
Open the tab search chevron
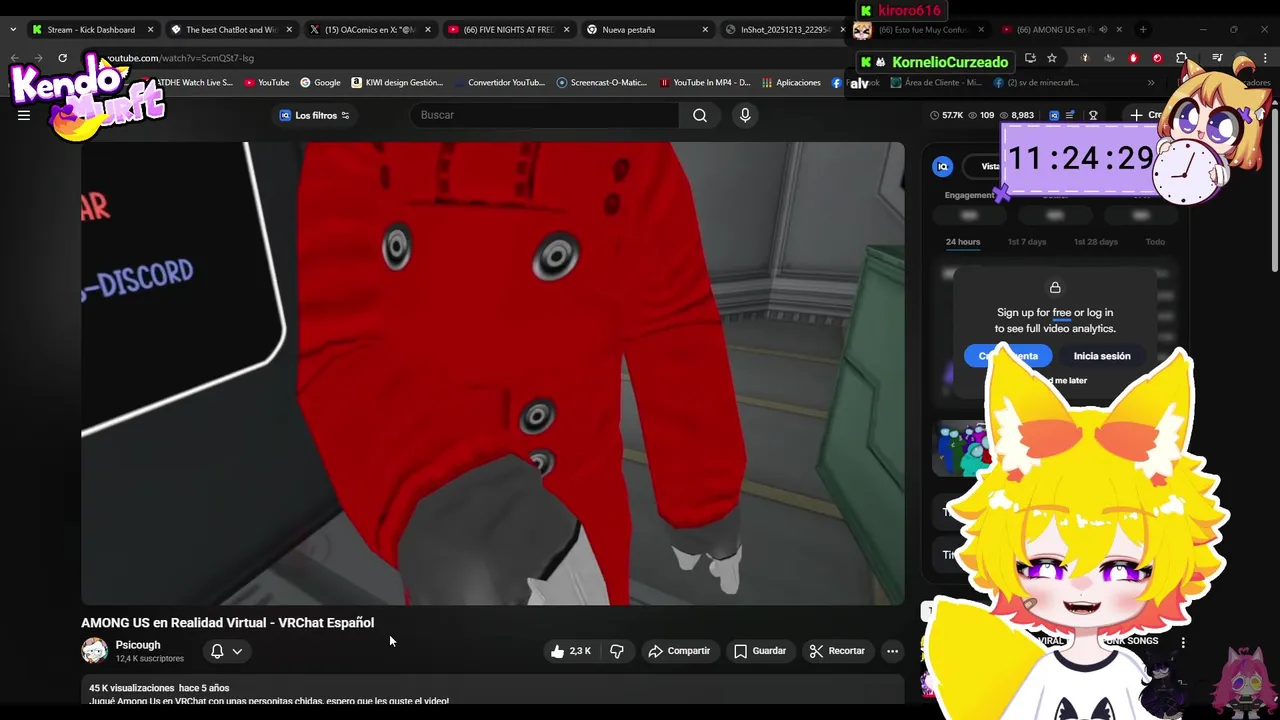click(x=12, y=30)
